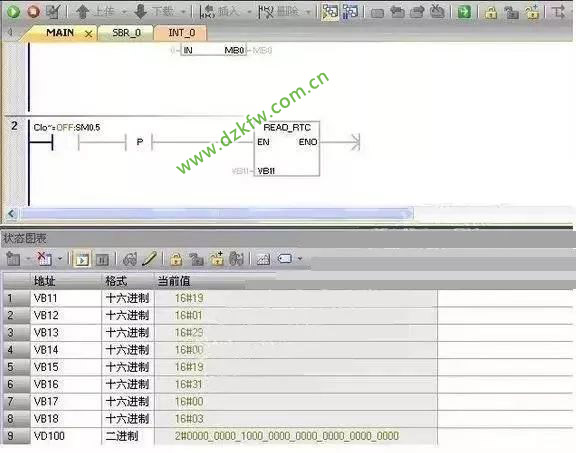Open the tag label dropdown arrow

tap(300, 259)
